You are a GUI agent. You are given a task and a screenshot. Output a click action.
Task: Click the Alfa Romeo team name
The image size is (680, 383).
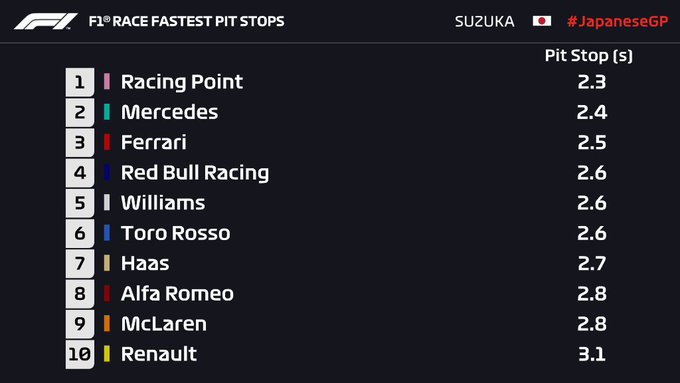[177, 294]
